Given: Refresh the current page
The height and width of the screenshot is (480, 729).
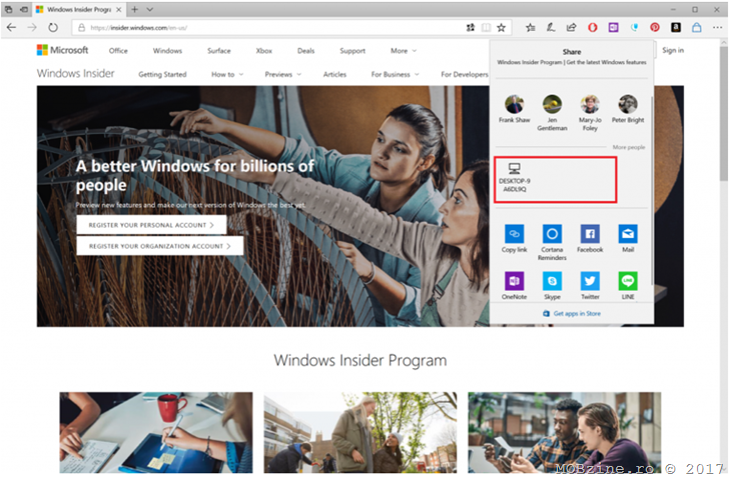Looking at the screenshot, I should click(53, 27).
